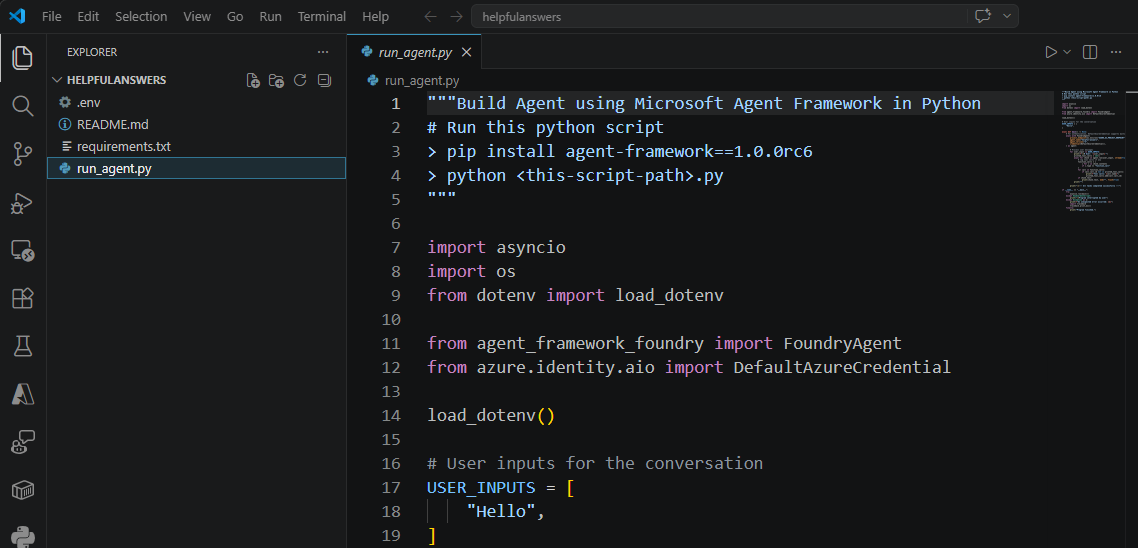Viewport: 1138px width, 548px height.
Task: Open the Run and Debug view
Action: coord(23,203)
